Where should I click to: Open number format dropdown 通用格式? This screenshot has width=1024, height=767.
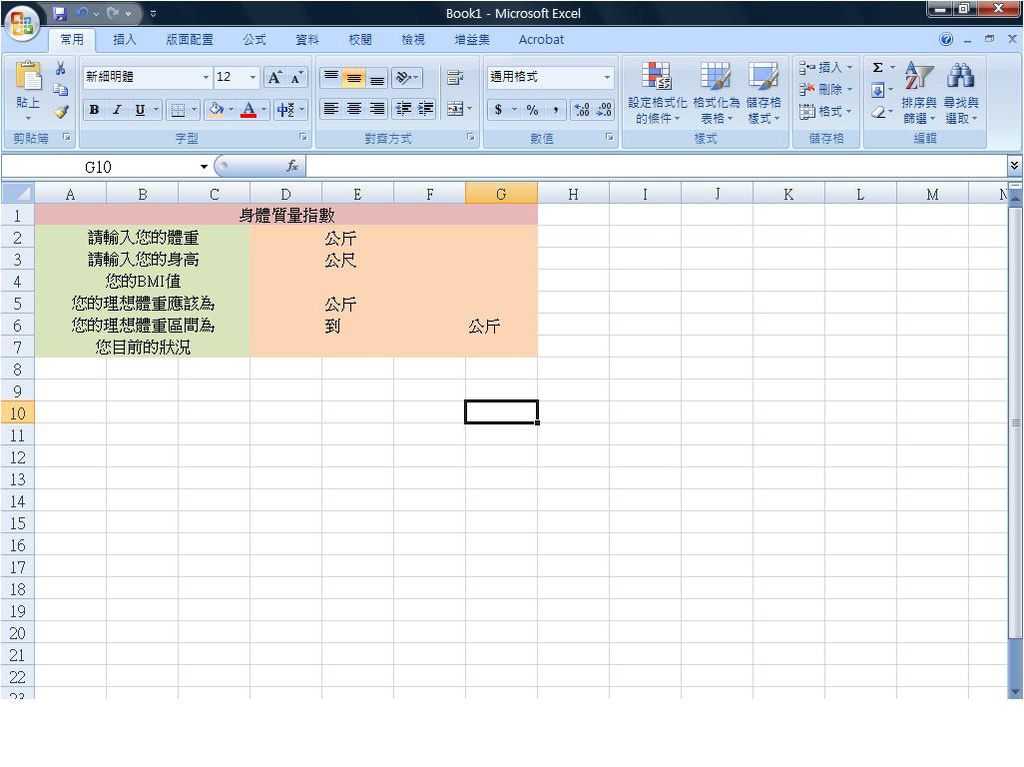tap(607, 77)
